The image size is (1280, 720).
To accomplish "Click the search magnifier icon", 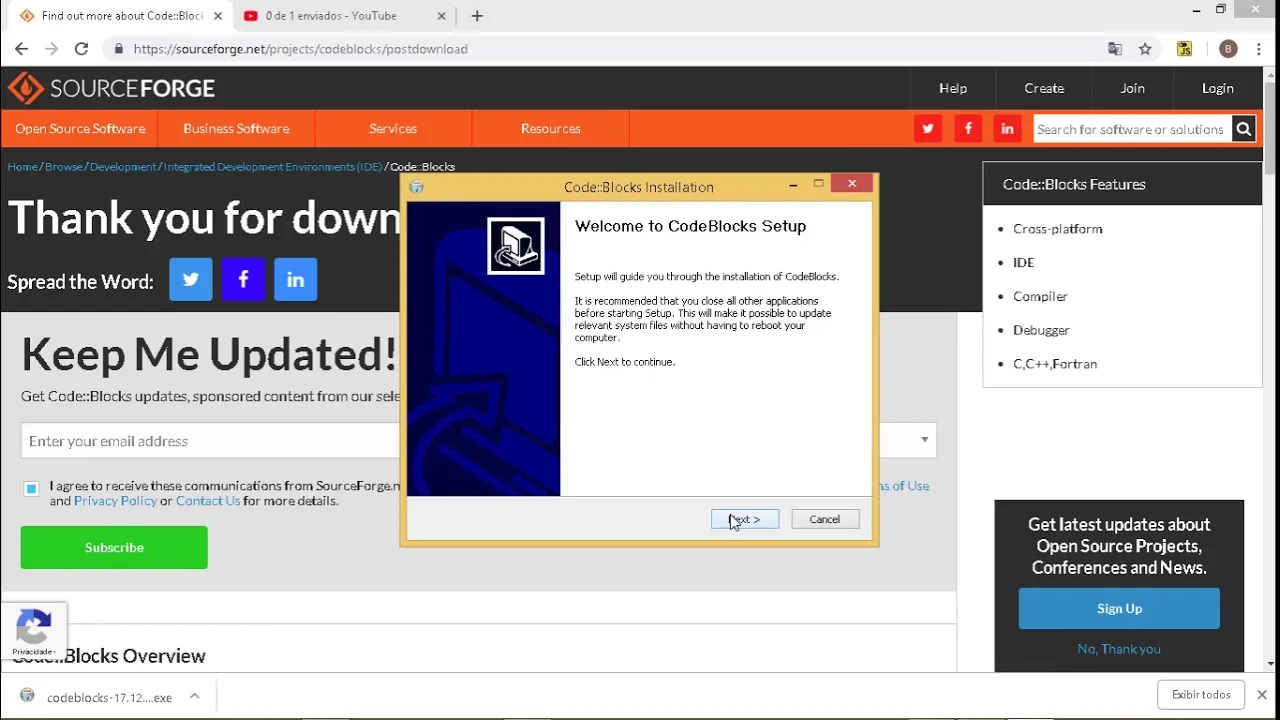I will pos(1243,129).
